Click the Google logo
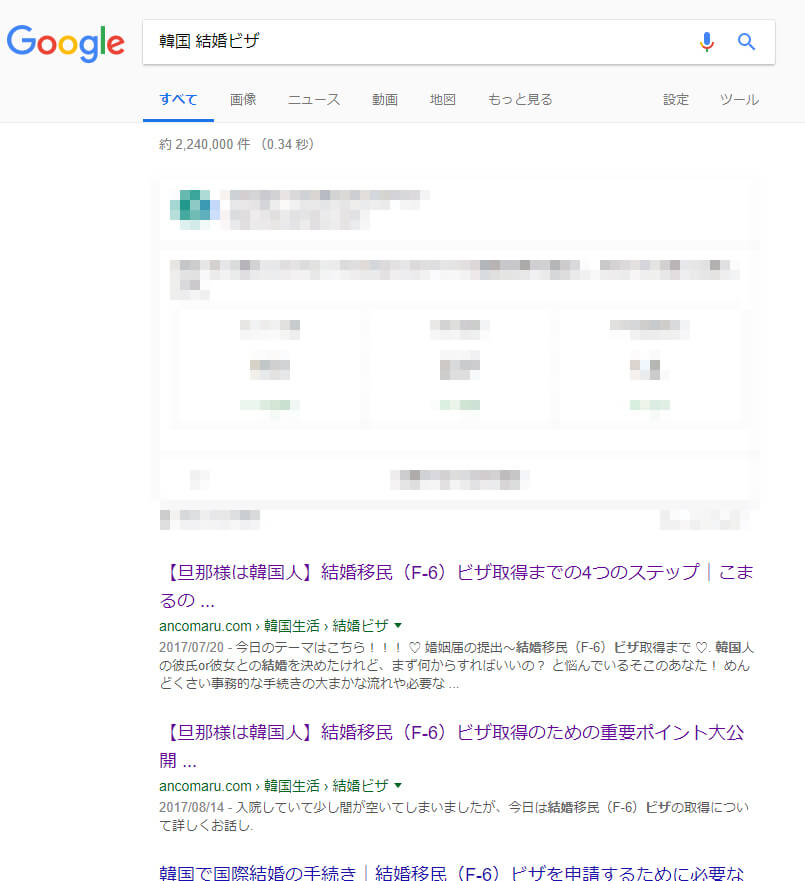Viewport: 805px width, 881px height. [66, 43]
